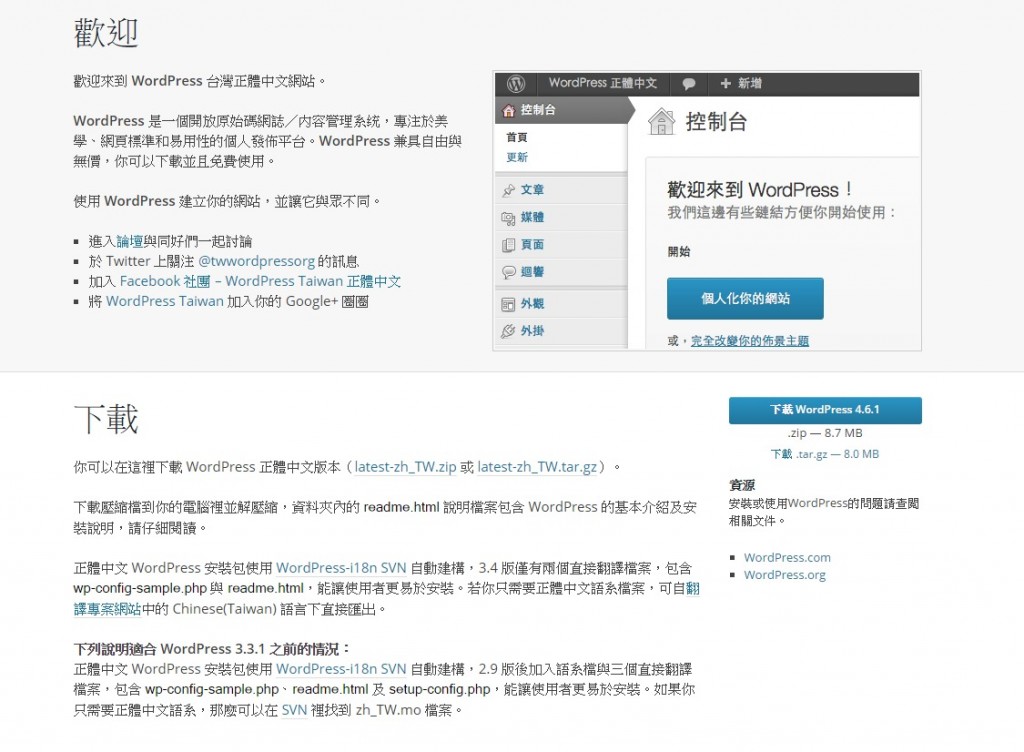Click the WordPress logo in screenshot's admin bar
Viewport: 1024px width, 752px height.
(x=516, y=84)
